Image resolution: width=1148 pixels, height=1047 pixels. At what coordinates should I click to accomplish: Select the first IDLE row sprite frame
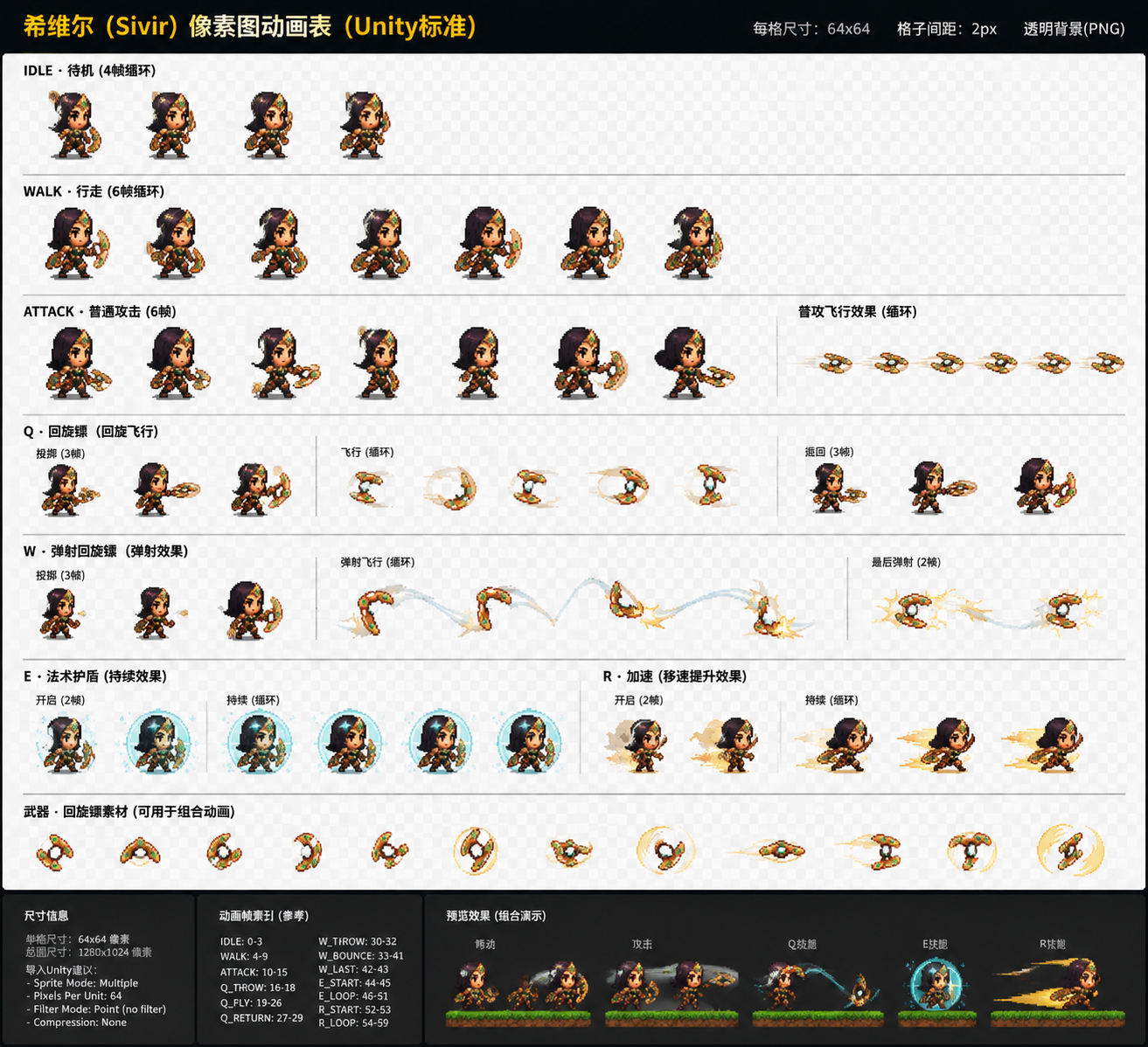(73, 125)
